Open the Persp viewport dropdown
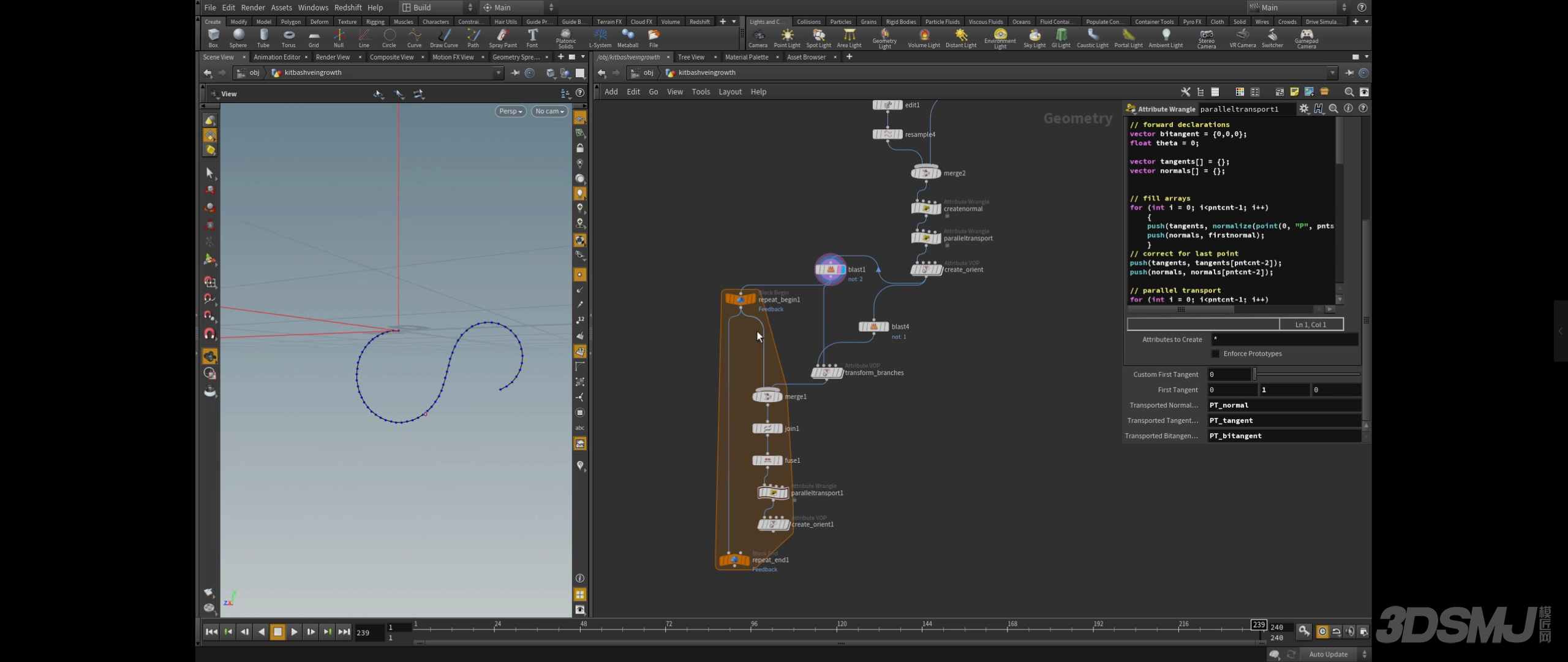This screenshot has width=1568, height=662. point(511,111)
